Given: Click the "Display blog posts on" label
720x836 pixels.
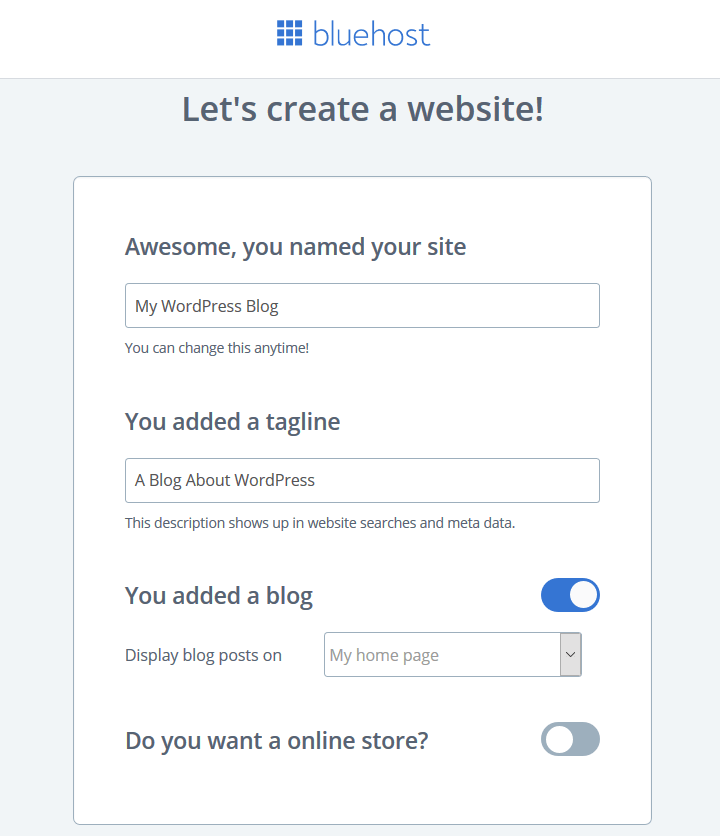Looking at the screenshot, I should coord(203,655).
